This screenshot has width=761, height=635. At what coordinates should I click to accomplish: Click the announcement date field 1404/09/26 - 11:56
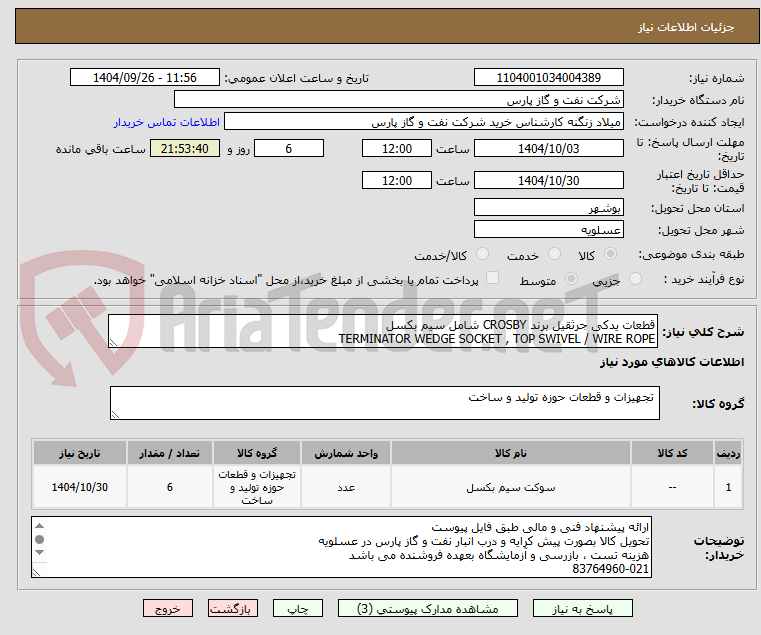pyautogui.click(x=145, y=78)
